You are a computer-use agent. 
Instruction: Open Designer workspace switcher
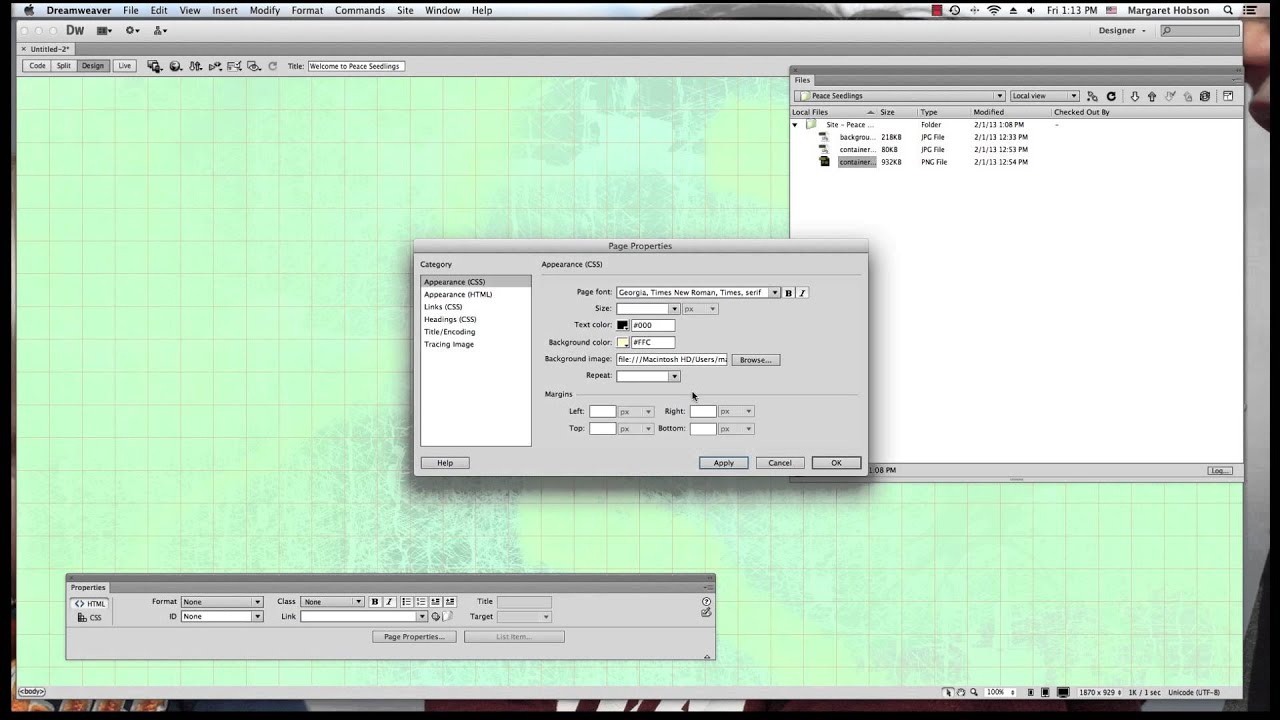tap(1122, 31)
